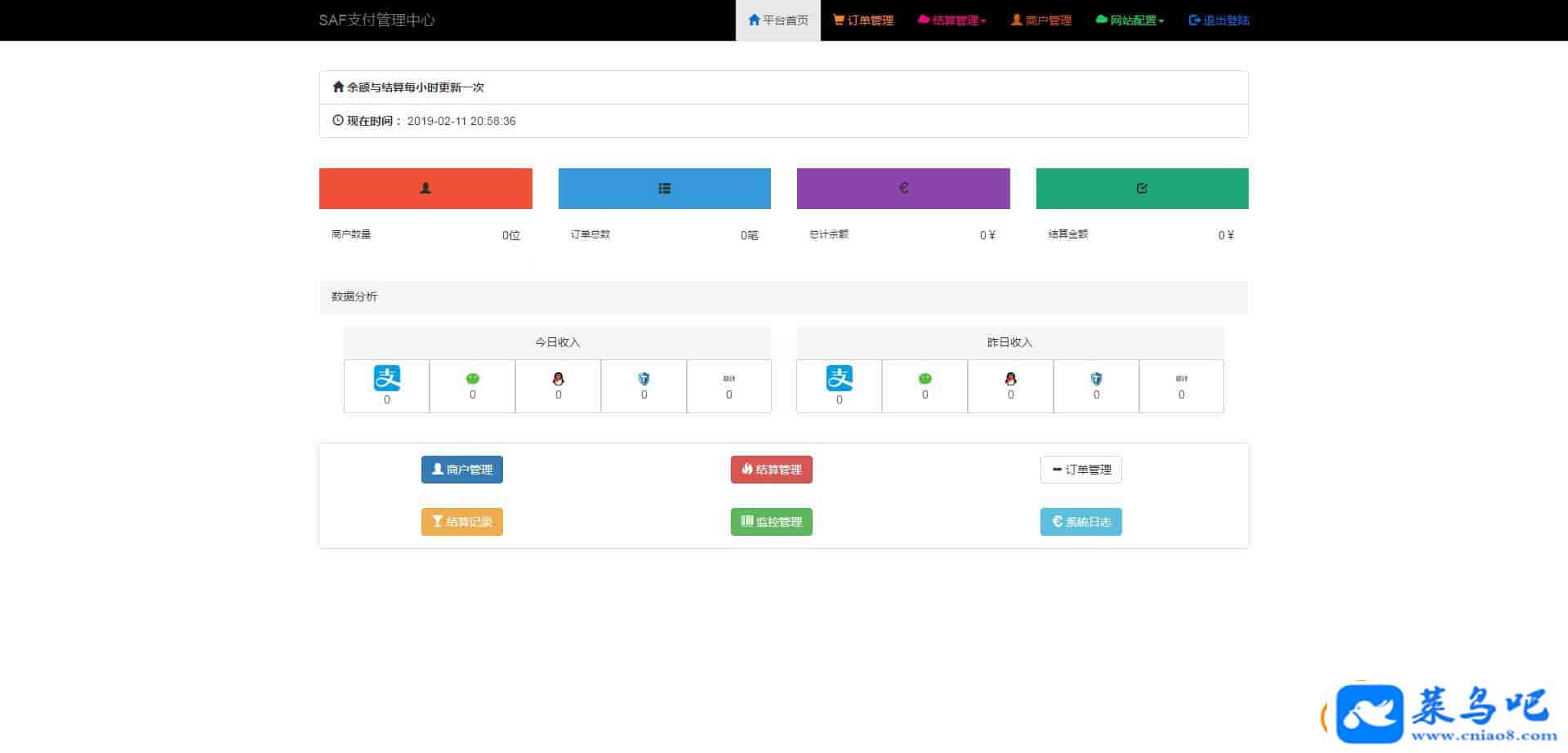Click the Alipay icon under 昨日收入
This screenshot has height=753, width=1568.
pos(839,378)
